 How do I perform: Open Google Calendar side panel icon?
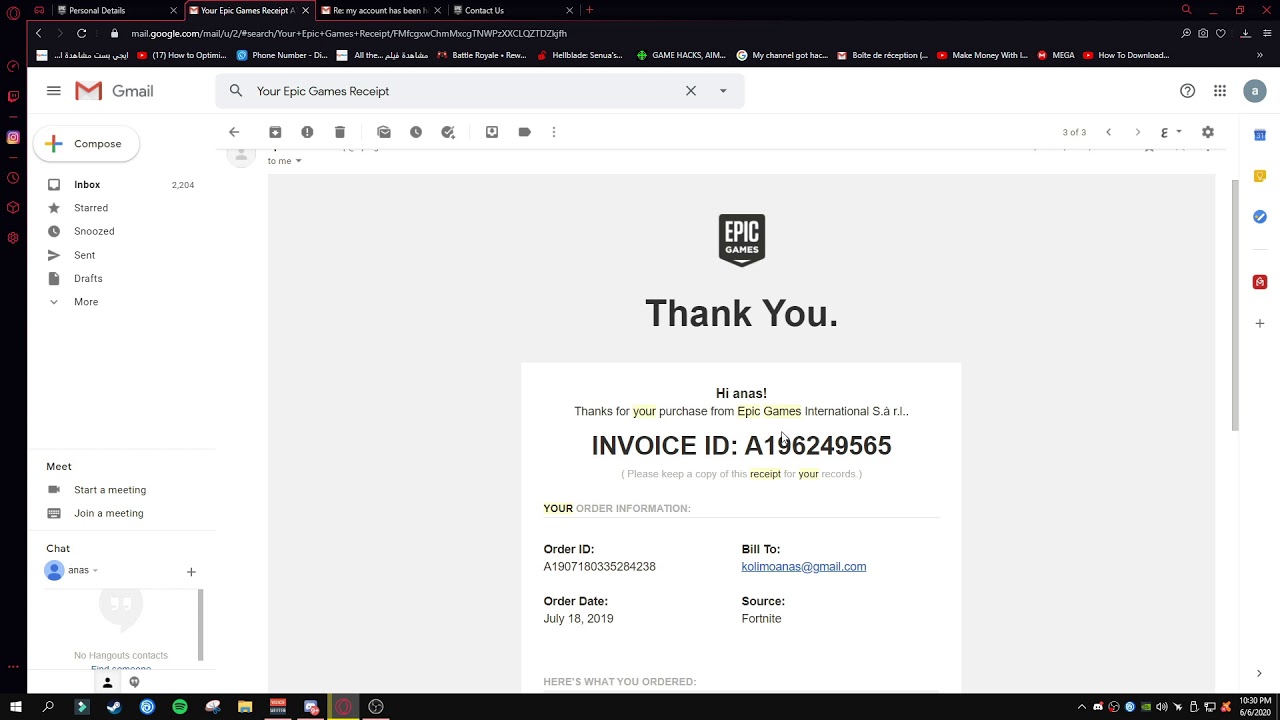click(1260, 135)
